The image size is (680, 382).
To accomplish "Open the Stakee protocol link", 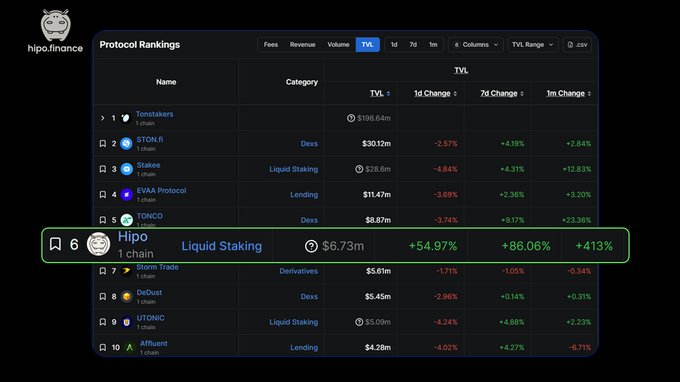I will (148, 165).
